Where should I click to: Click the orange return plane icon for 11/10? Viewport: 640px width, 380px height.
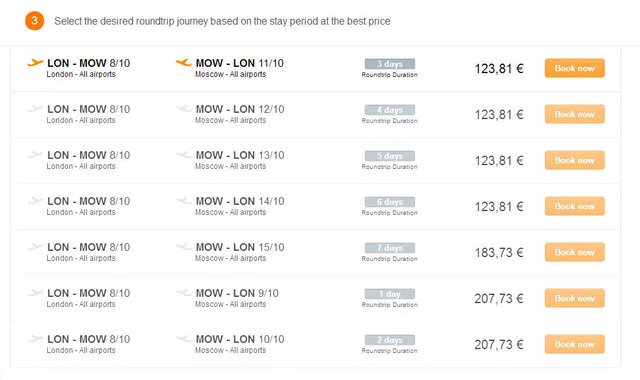184,62
